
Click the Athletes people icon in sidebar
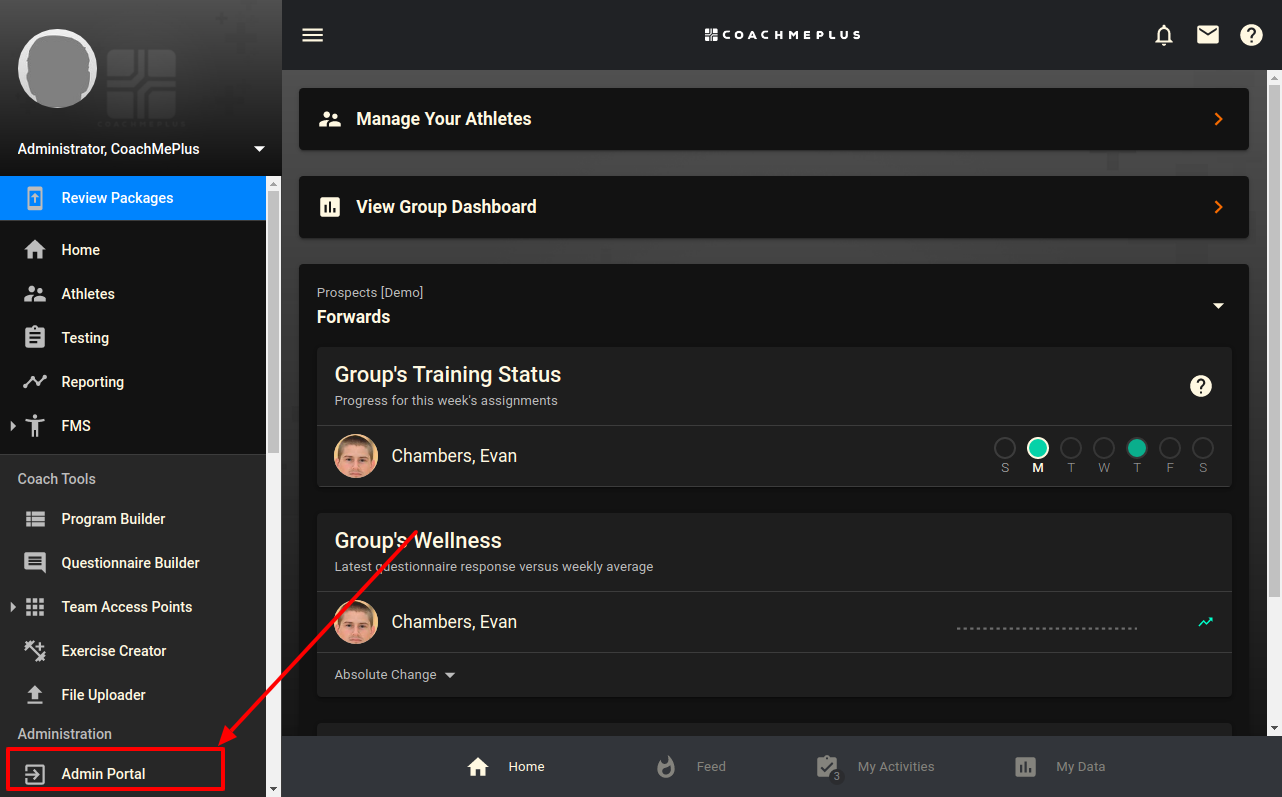(35, 294)
